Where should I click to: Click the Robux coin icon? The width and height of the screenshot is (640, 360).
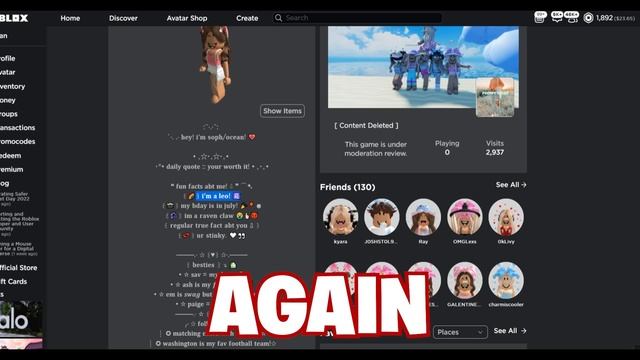588,18
